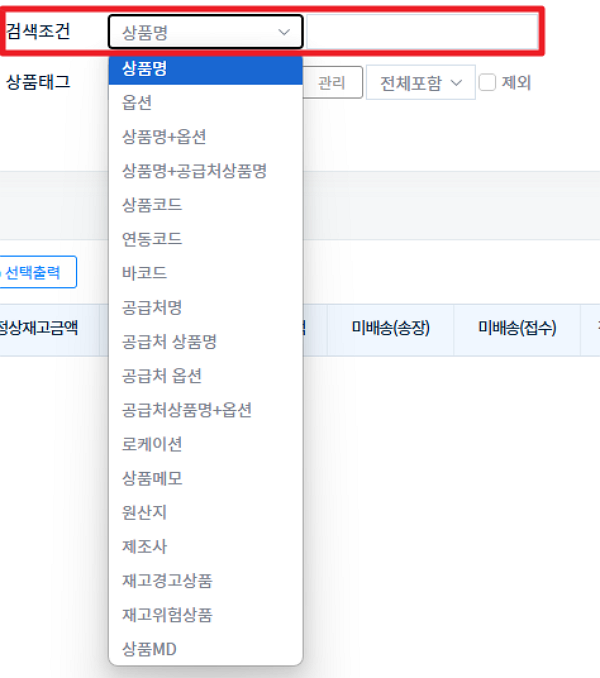Pick 상품코드 from search conditions

[x=152, y=205]
